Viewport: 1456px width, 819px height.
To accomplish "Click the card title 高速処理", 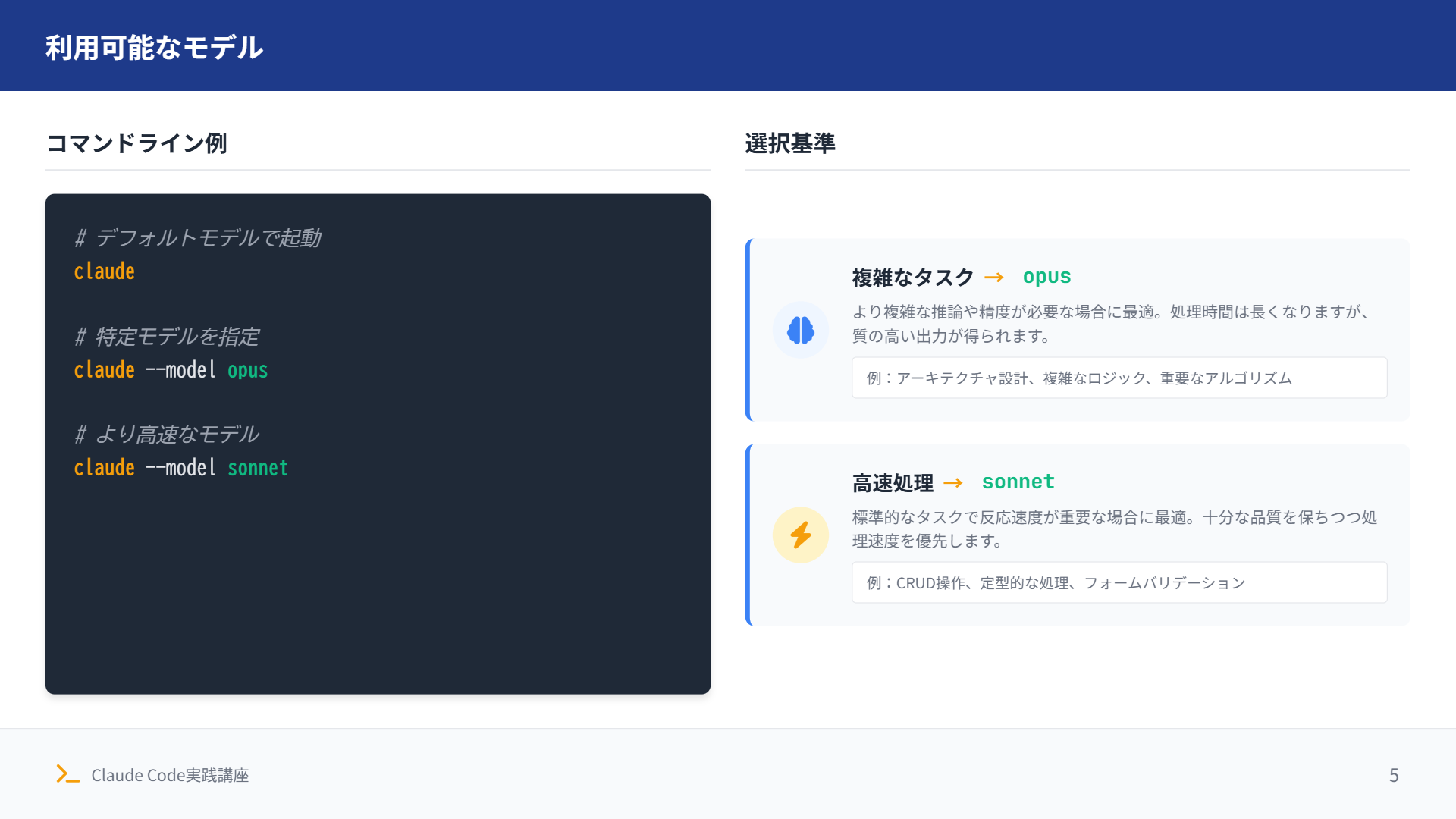I will (893, 483).
